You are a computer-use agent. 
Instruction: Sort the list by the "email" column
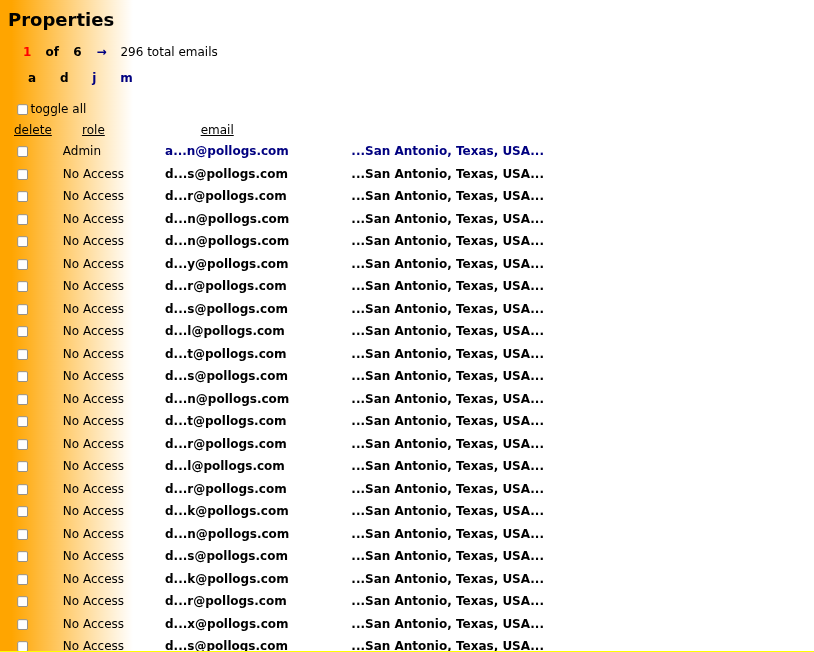point(217,129)
